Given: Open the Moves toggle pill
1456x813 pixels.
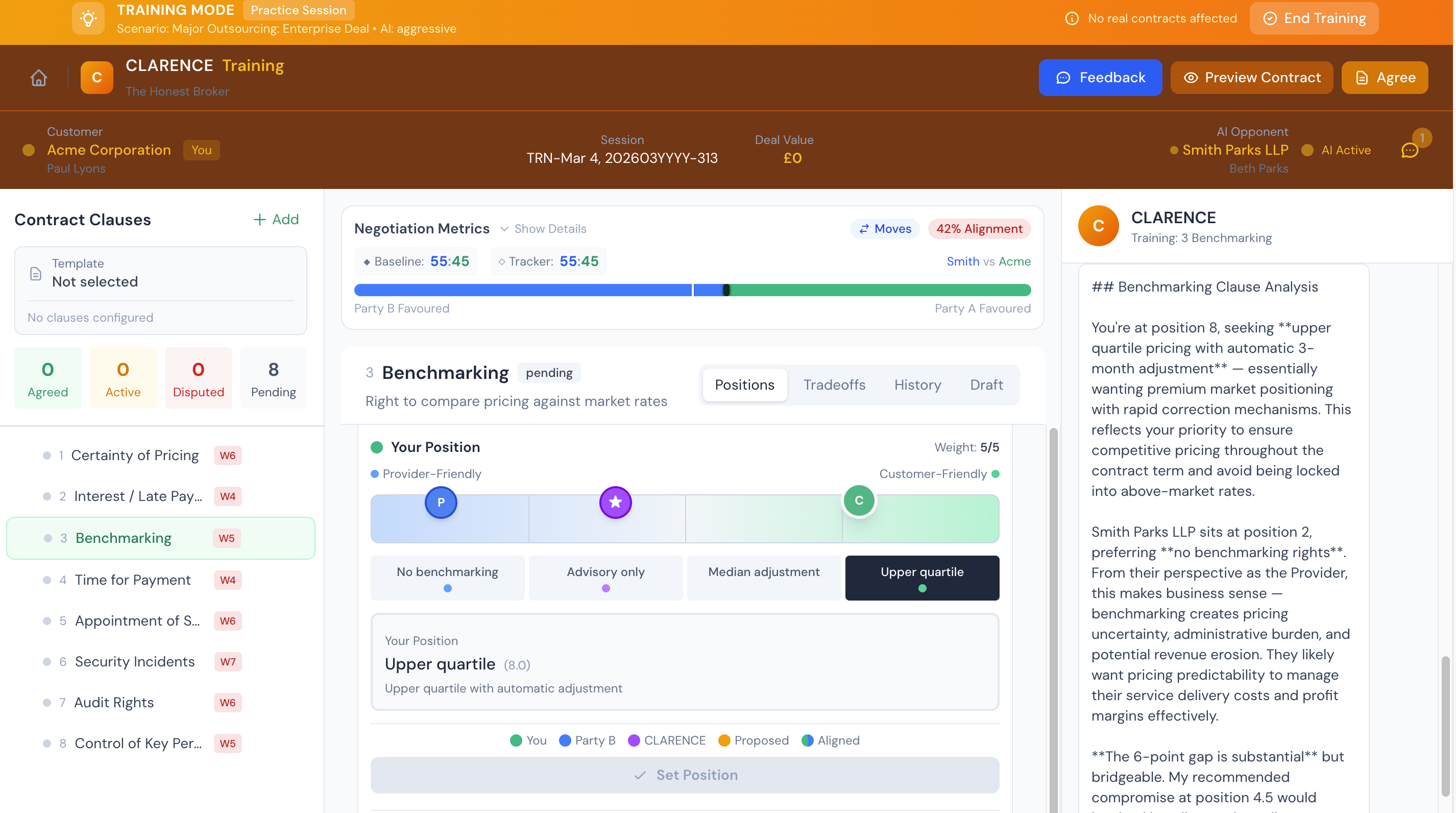Looking at the screenshot, I should point(885,228).
